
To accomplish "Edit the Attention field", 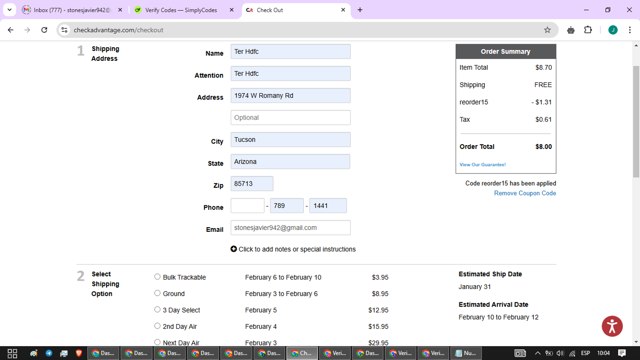I will [x=290, y=73].
